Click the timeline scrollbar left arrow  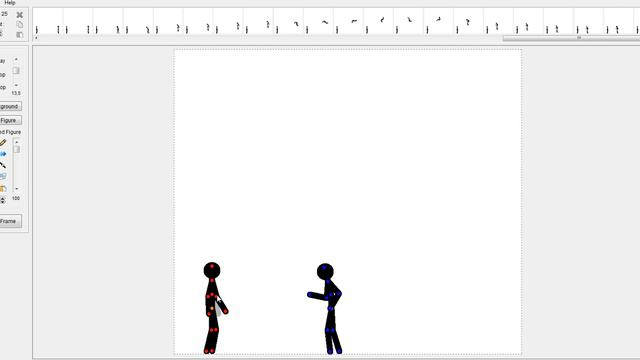tap(36, 38)
